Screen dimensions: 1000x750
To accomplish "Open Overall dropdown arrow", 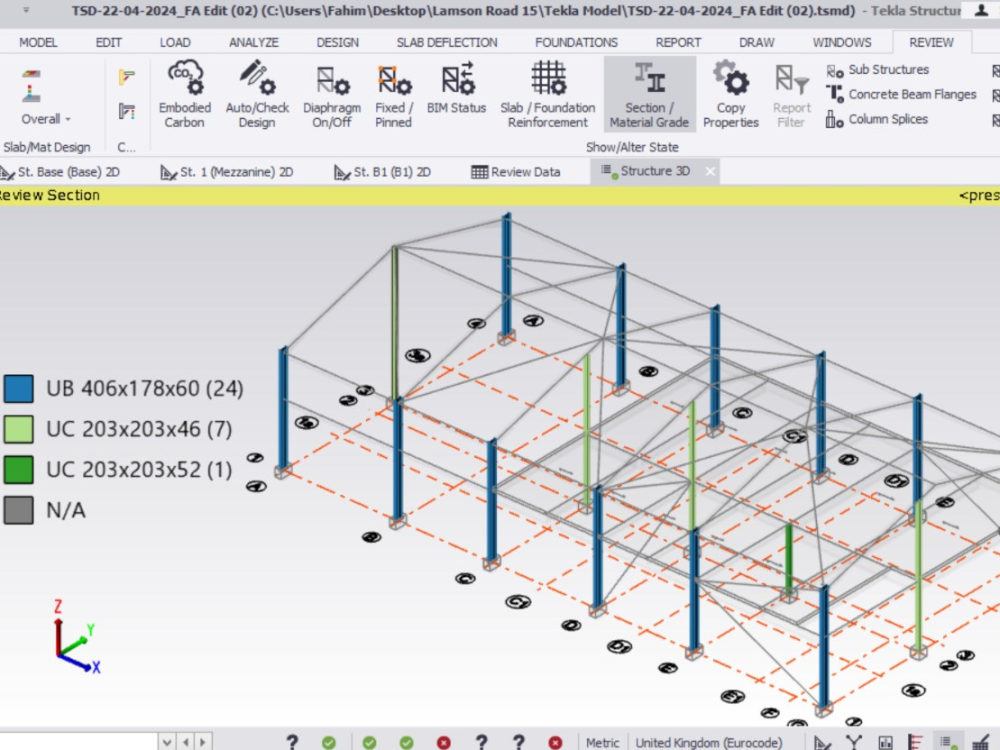I will coord(68,119).
